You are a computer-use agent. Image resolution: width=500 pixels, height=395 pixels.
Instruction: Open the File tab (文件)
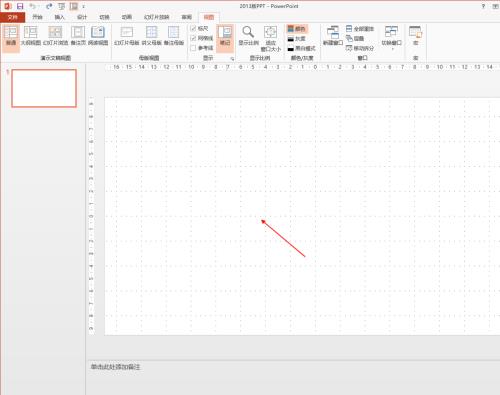12,17
